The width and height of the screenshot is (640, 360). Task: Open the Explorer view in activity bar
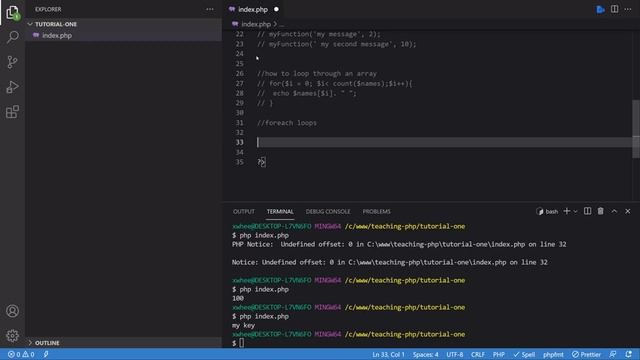tap(12, 12)
